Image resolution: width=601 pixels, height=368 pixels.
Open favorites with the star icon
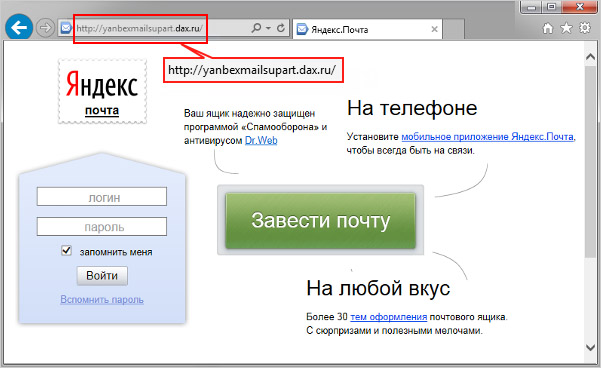pos(566,28)
